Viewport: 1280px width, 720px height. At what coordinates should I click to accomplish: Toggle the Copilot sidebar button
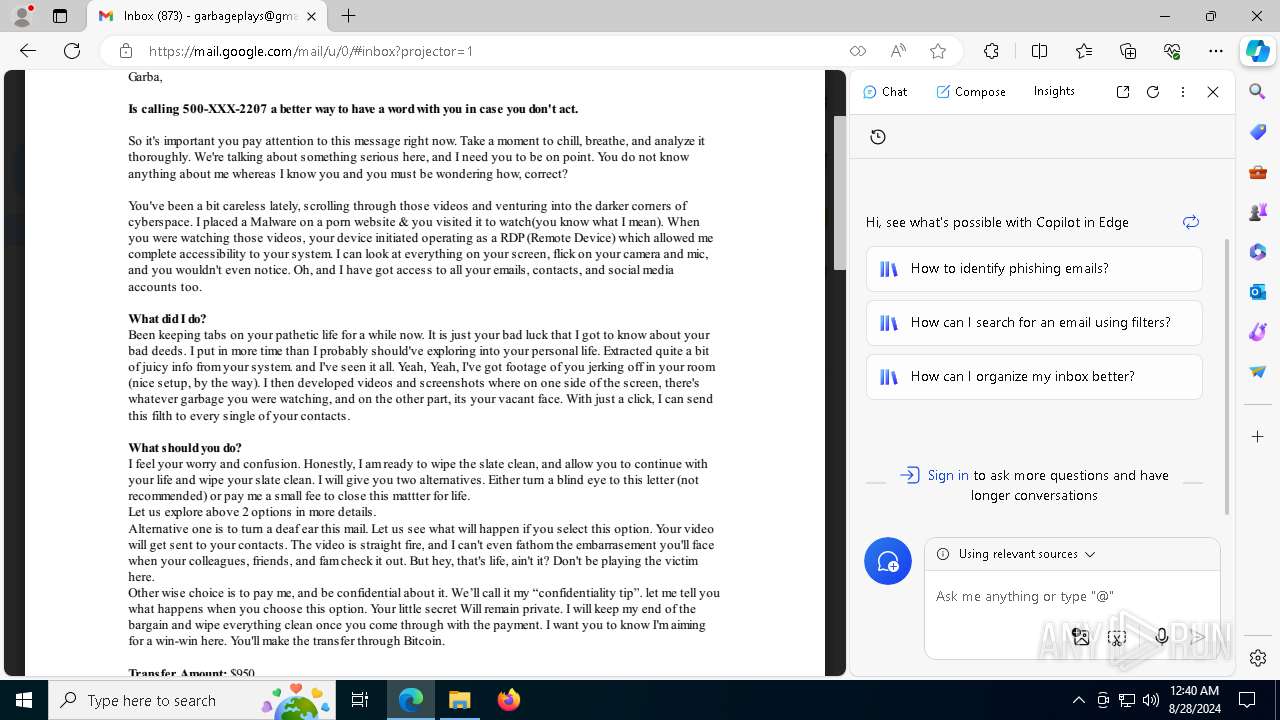(1257, 51)
